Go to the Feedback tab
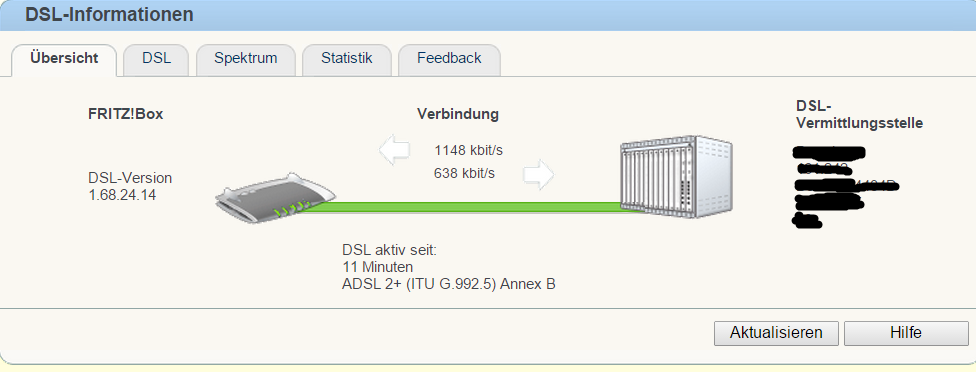The image size is (976, 372). click(x=449, y=58)
